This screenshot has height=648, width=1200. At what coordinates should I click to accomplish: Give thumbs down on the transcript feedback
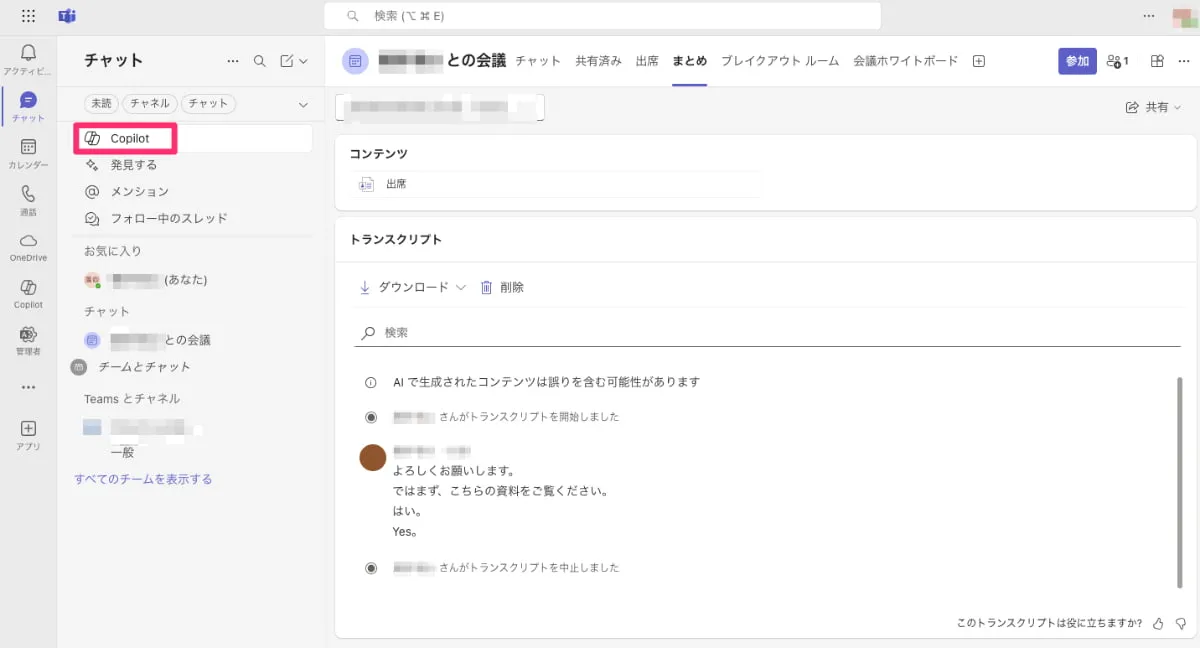pos(1183,622)
